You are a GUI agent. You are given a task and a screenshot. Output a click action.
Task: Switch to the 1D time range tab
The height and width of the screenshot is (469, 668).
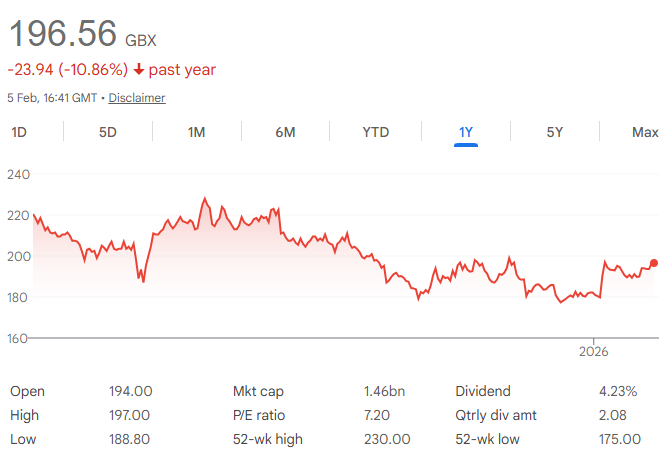tap(19, 132)
